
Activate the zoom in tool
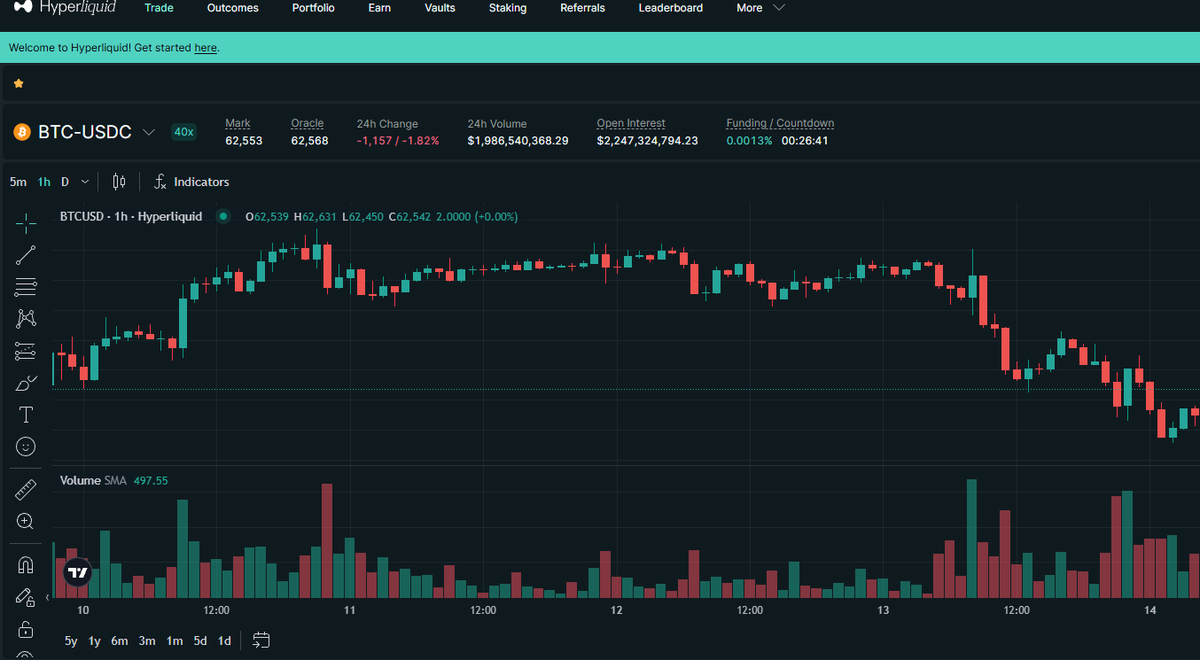pyautogui.click(x=26, y=521)
